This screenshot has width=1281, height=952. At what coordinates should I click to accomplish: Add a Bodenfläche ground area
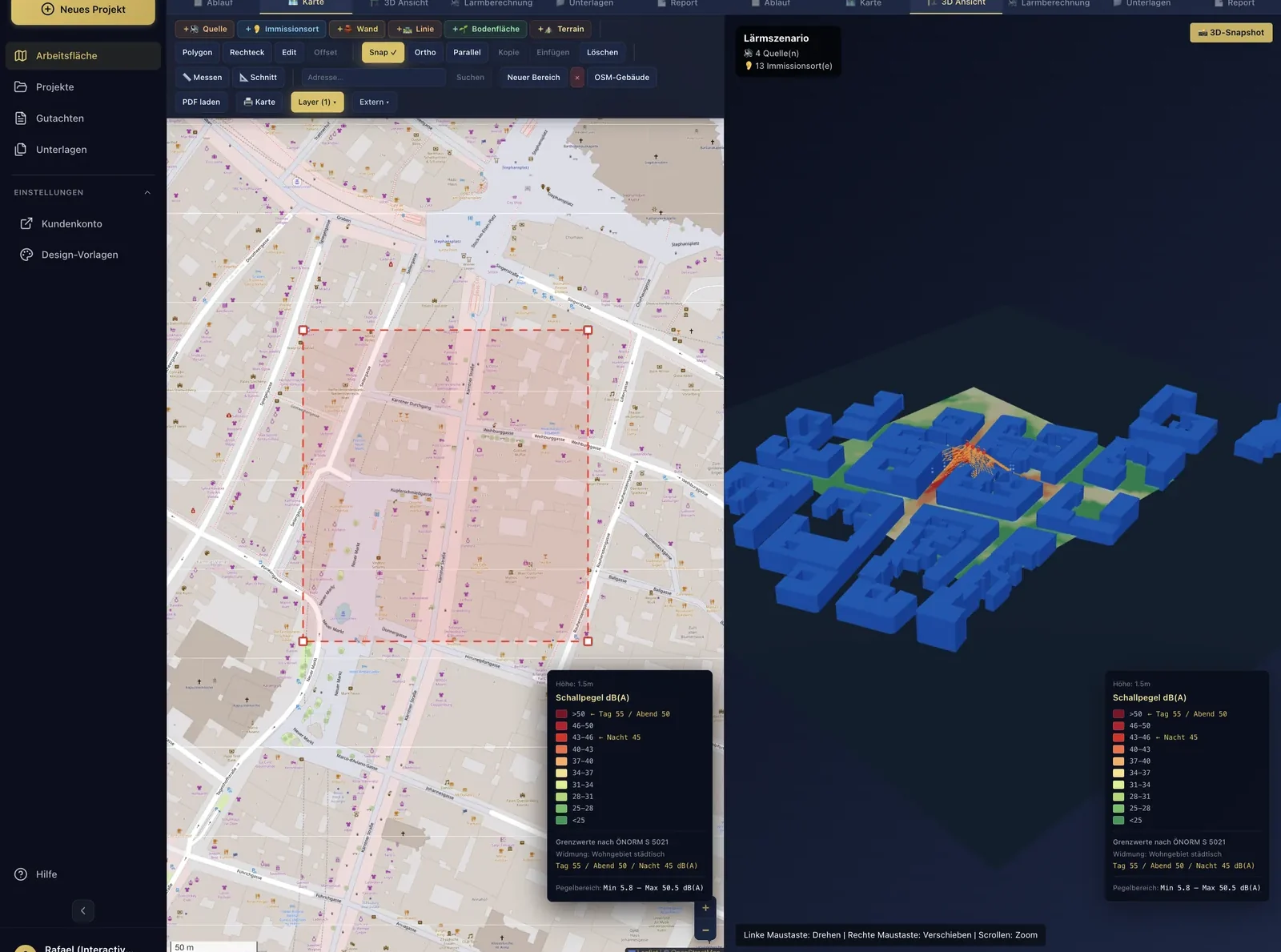486,29
